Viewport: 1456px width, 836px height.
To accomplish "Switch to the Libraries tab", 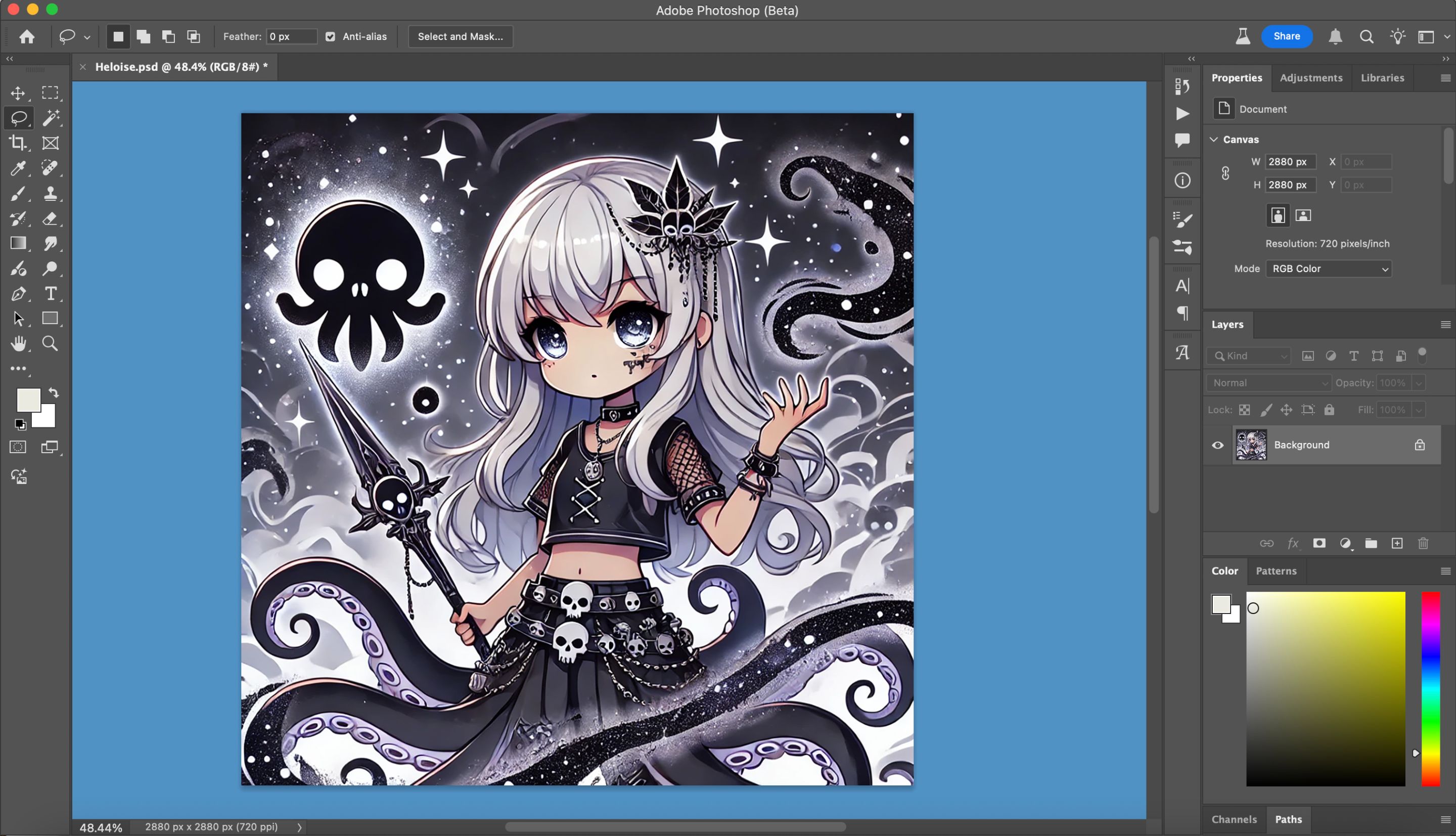I will pyautogui.click(x=1382, y=77).
